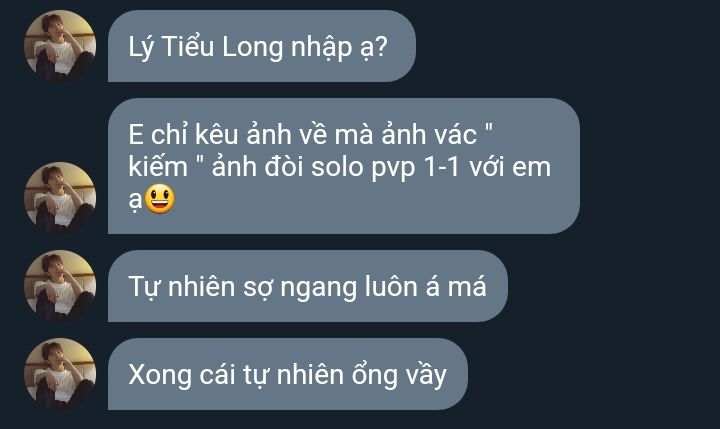Select the 'Xong cái tự nhiên ổng vầy' bubble

[288, 374]
